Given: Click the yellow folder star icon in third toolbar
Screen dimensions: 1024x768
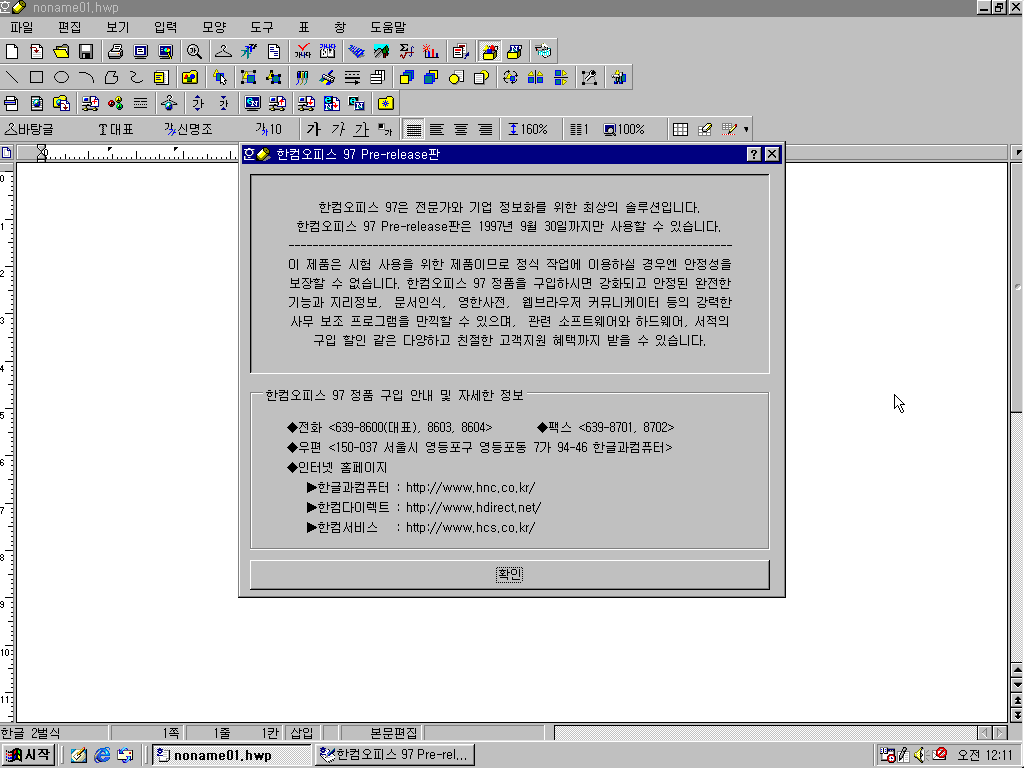Looking at the screenshot, I should click(x=385, y=103).
